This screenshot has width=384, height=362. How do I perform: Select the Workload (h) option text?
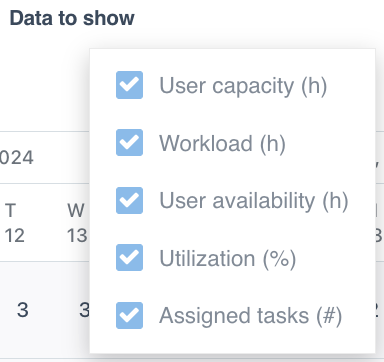coord(222,143)
